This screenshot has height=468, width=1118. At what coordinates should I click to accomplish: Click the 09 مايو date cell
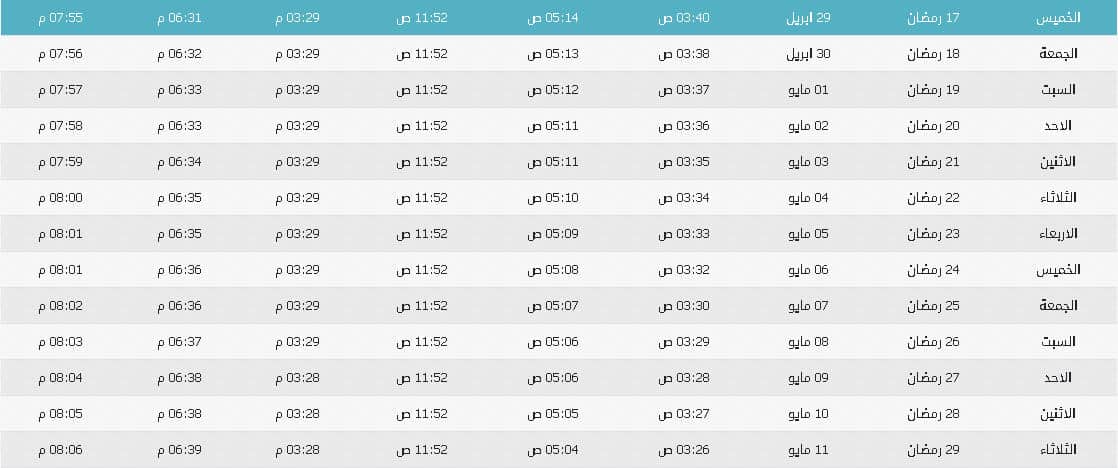pos(812,378)
